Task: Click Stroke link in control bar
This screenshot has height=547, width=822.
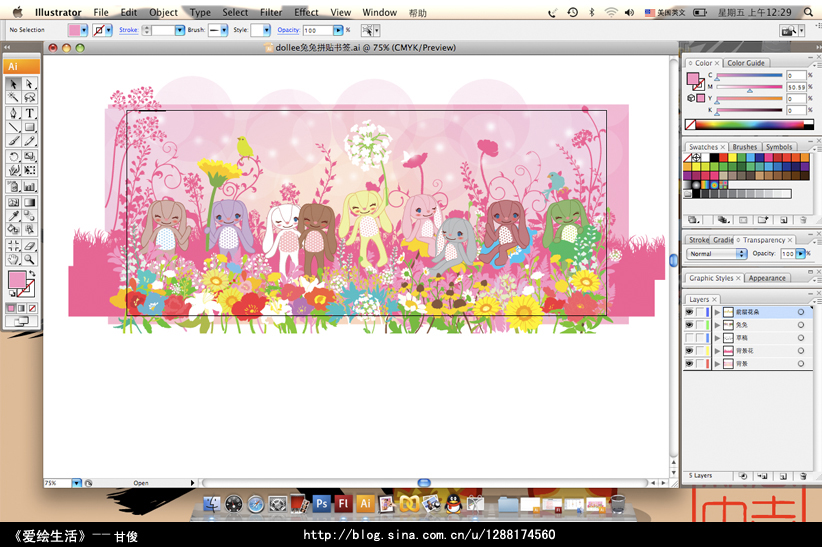Action: tap(128, 30)
